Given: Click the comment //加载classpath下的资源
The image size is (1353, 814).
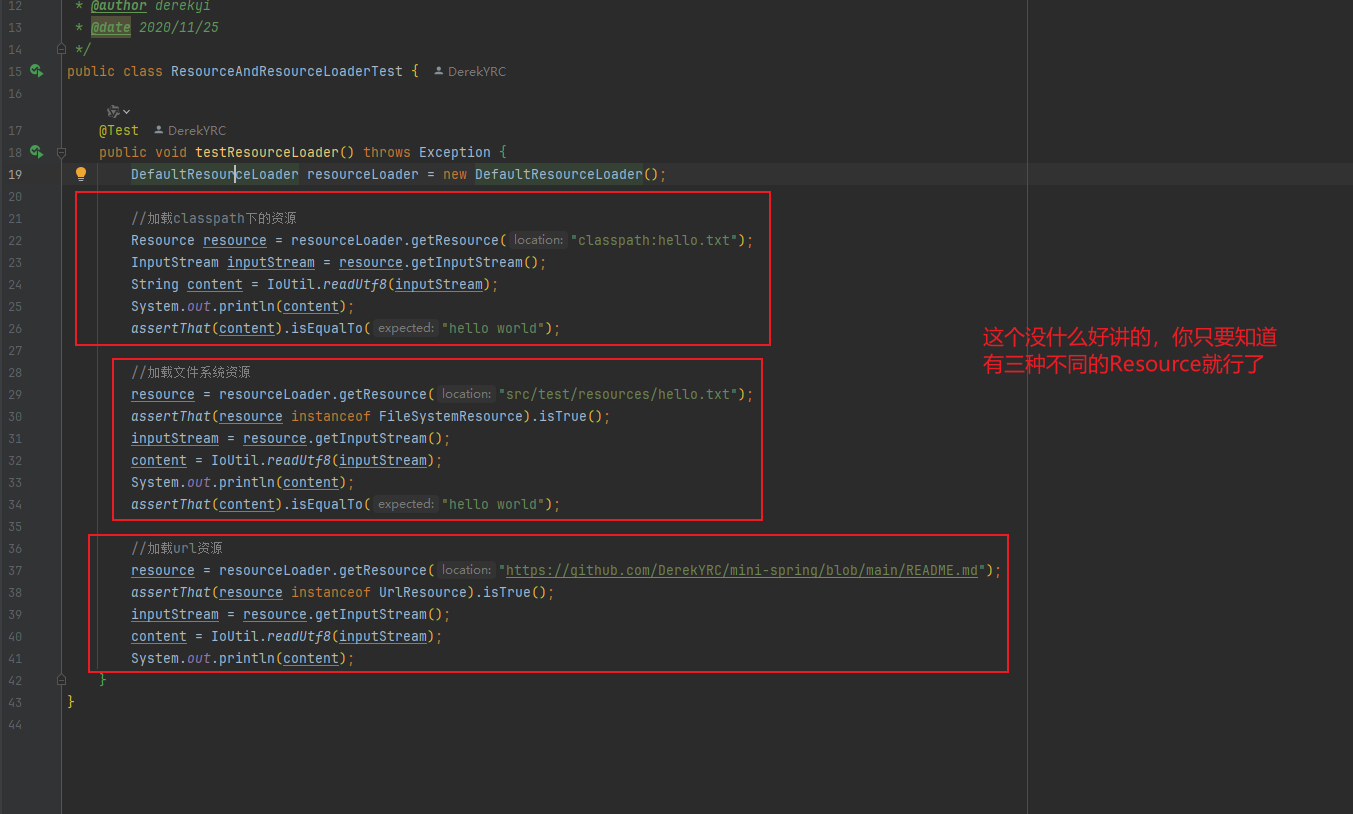Looking at the screenshot, I should click(213, 218).
